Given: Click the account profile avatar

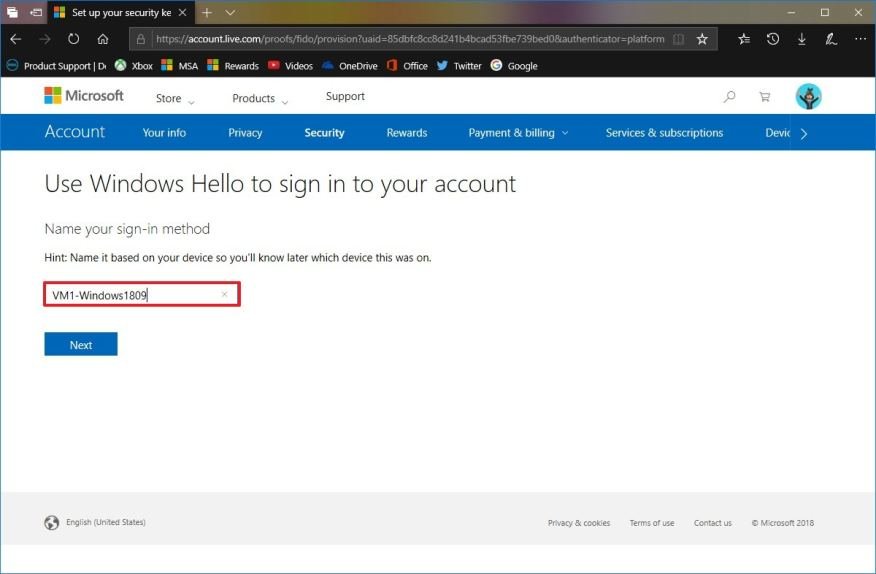Looking at the screenshot, I should point(808,97).
